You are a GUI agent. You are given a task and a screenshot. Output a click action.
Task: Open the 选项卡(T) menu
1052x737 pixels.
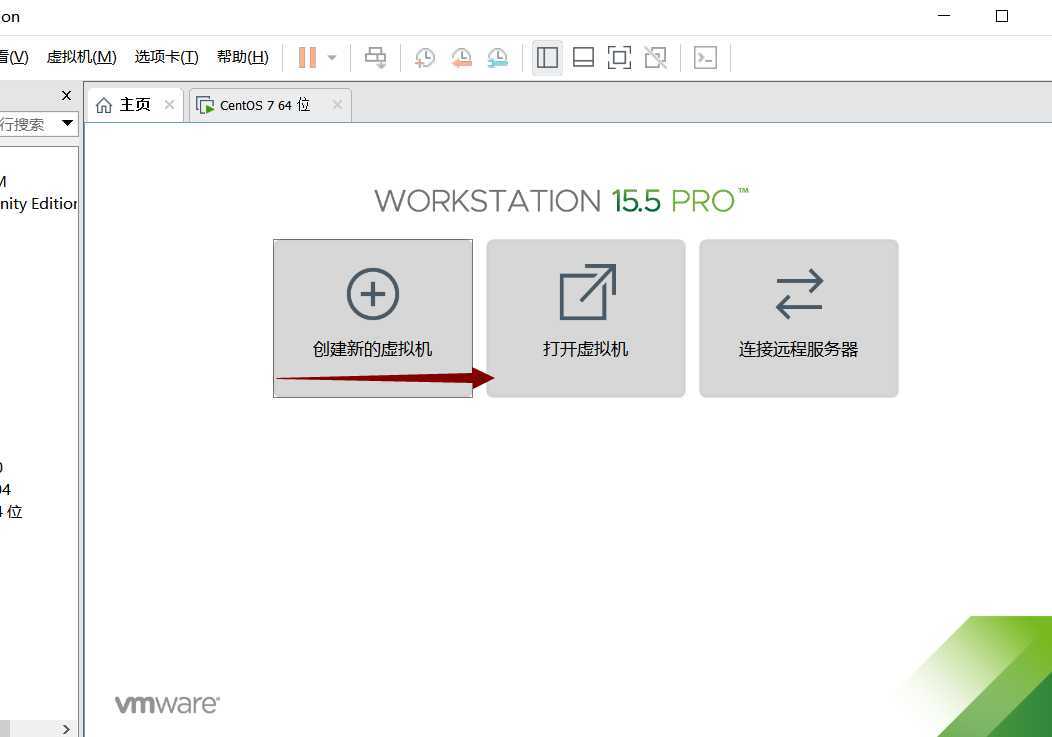click(x=166, y=57)
